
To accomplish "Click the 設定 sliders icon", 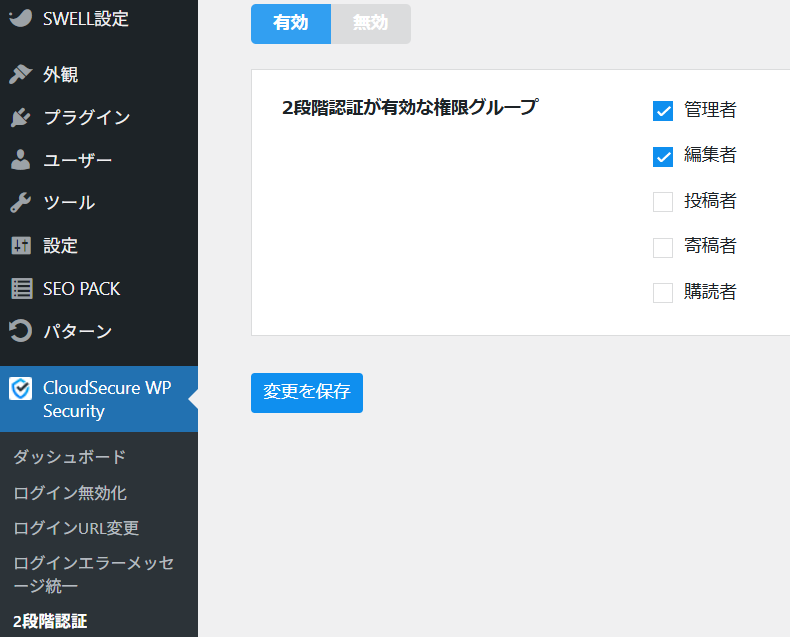I will pyautogui.click(x=20, y=246).
